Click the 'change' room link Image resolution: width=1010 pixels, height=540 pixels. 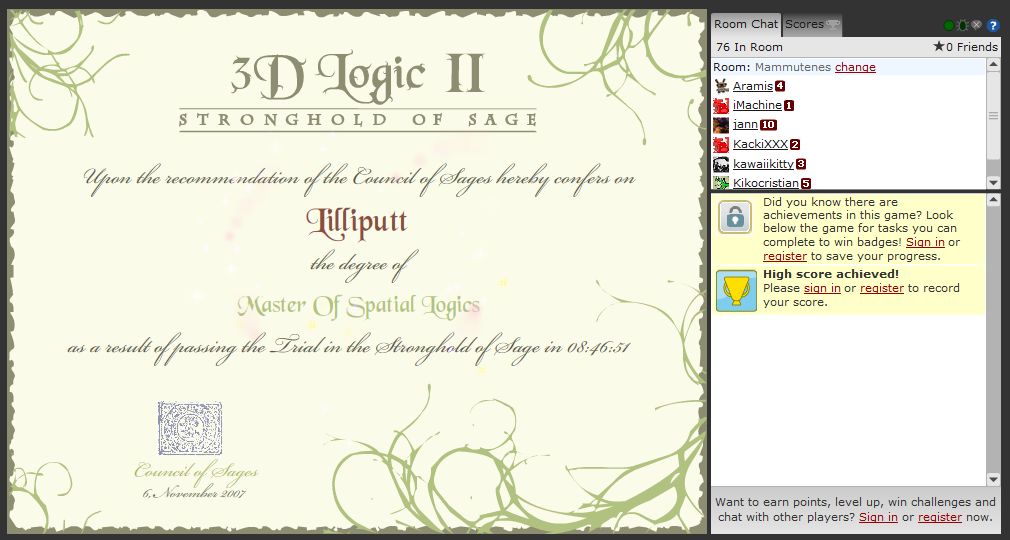coord(855,67)
